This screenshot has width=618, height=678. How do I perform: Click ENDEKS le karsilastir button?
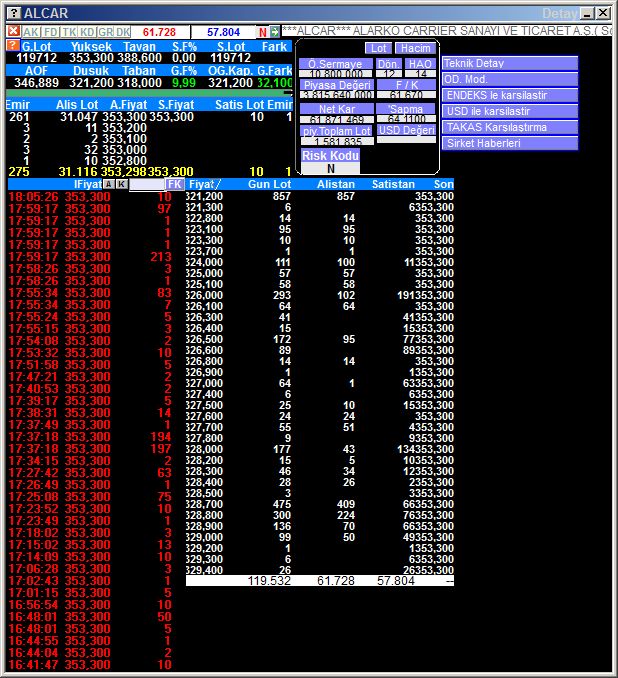(509, 95)
